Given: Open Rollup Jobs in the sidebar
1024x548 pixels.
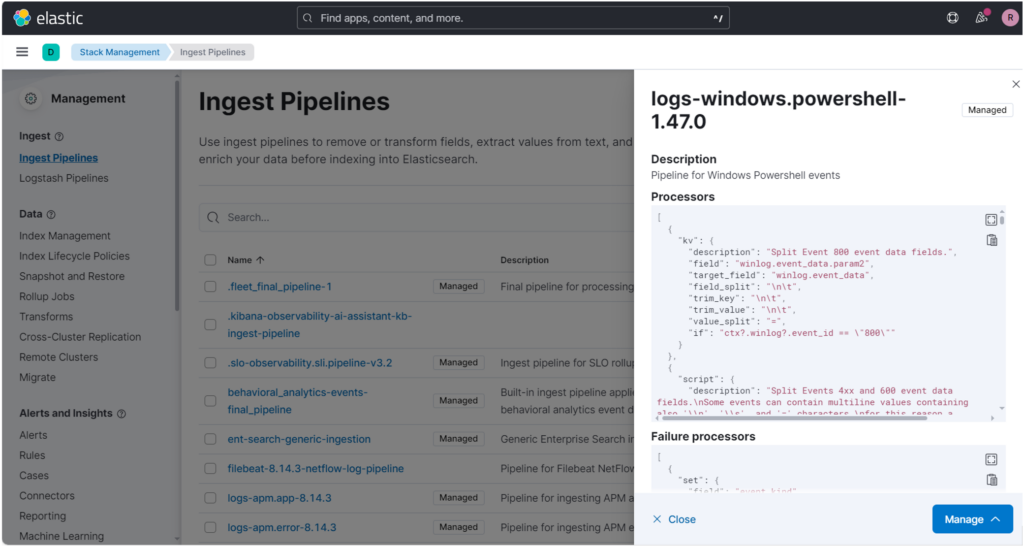Looking at the screenshot, I should tap(46, 297).
